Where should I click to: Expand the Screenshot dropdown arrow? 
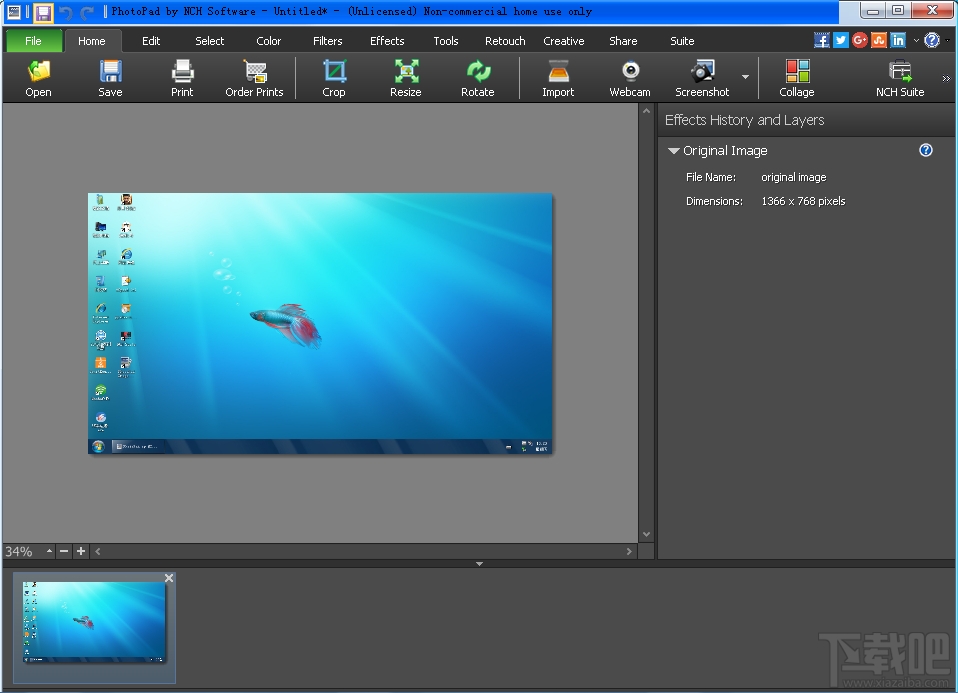tap(744, 77)
